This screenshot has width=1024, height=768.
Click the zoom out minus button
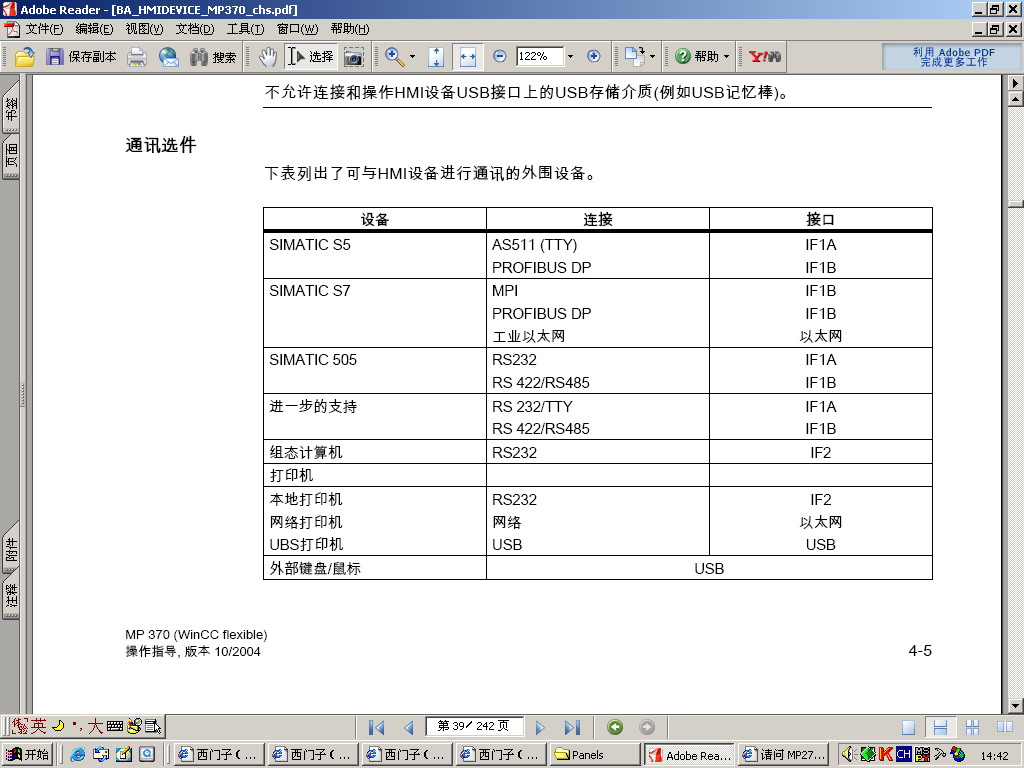(x=500, y=56)
